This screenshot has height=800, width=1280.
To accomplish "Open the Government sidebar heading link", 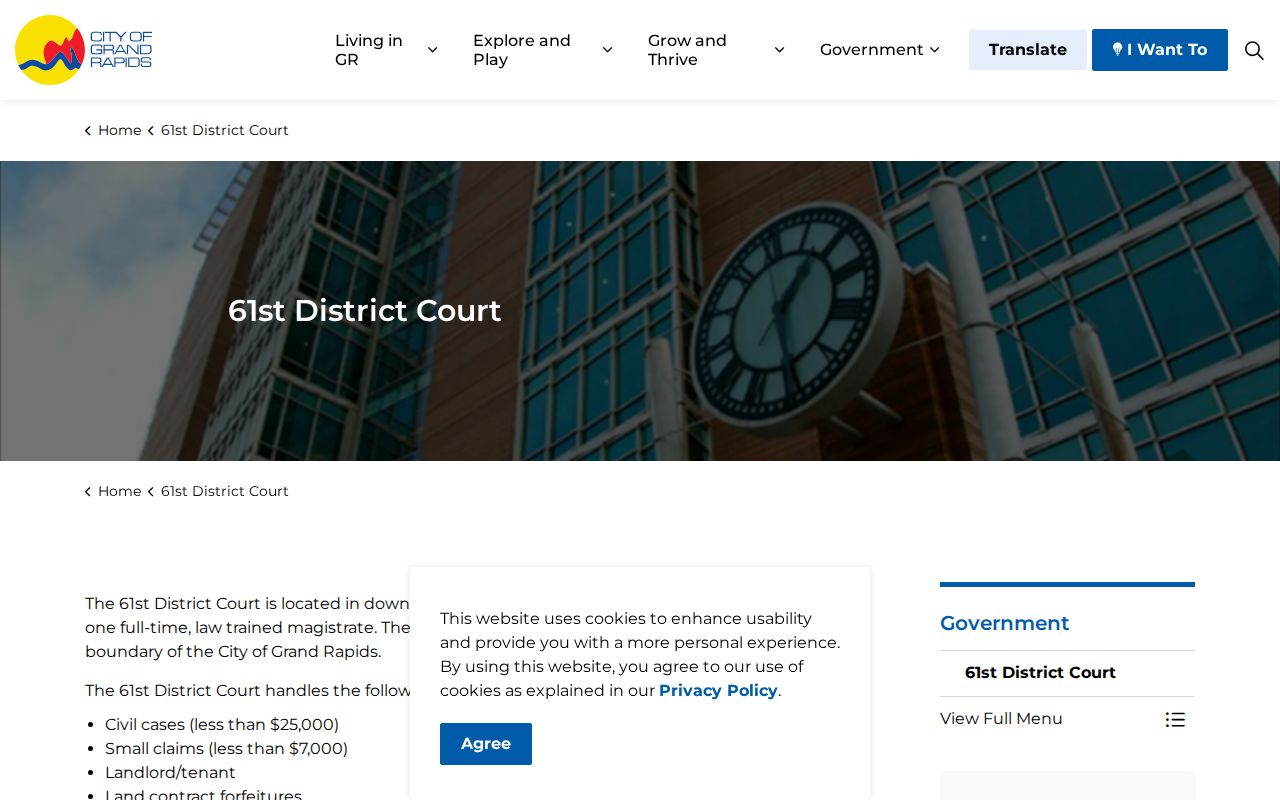I will point(1004,623).
